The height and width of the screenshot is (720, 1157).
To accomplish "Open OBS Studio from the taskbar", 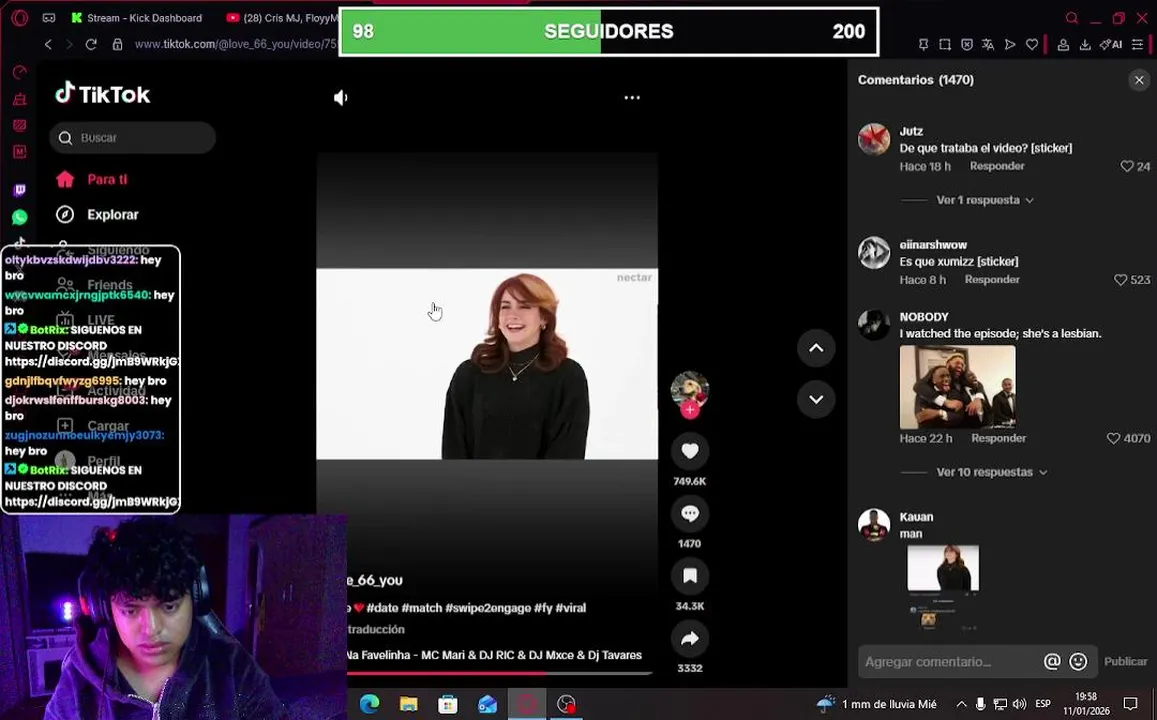I will click(x=566, y=704).
